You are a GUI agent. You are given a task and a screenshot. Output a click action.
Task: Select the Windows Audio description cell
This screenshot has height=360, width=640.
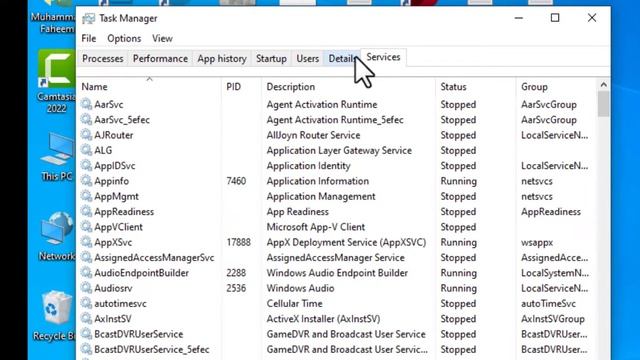click(300, 288)
